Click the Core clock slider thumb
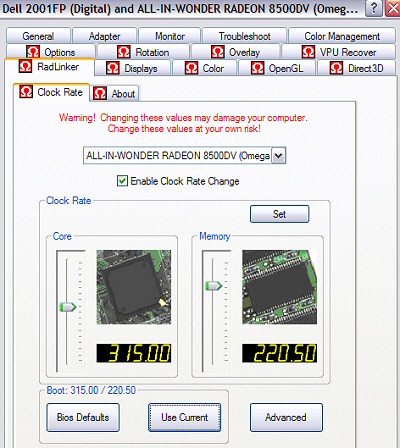This screenshot has height=448, width=400. [68, 307]
